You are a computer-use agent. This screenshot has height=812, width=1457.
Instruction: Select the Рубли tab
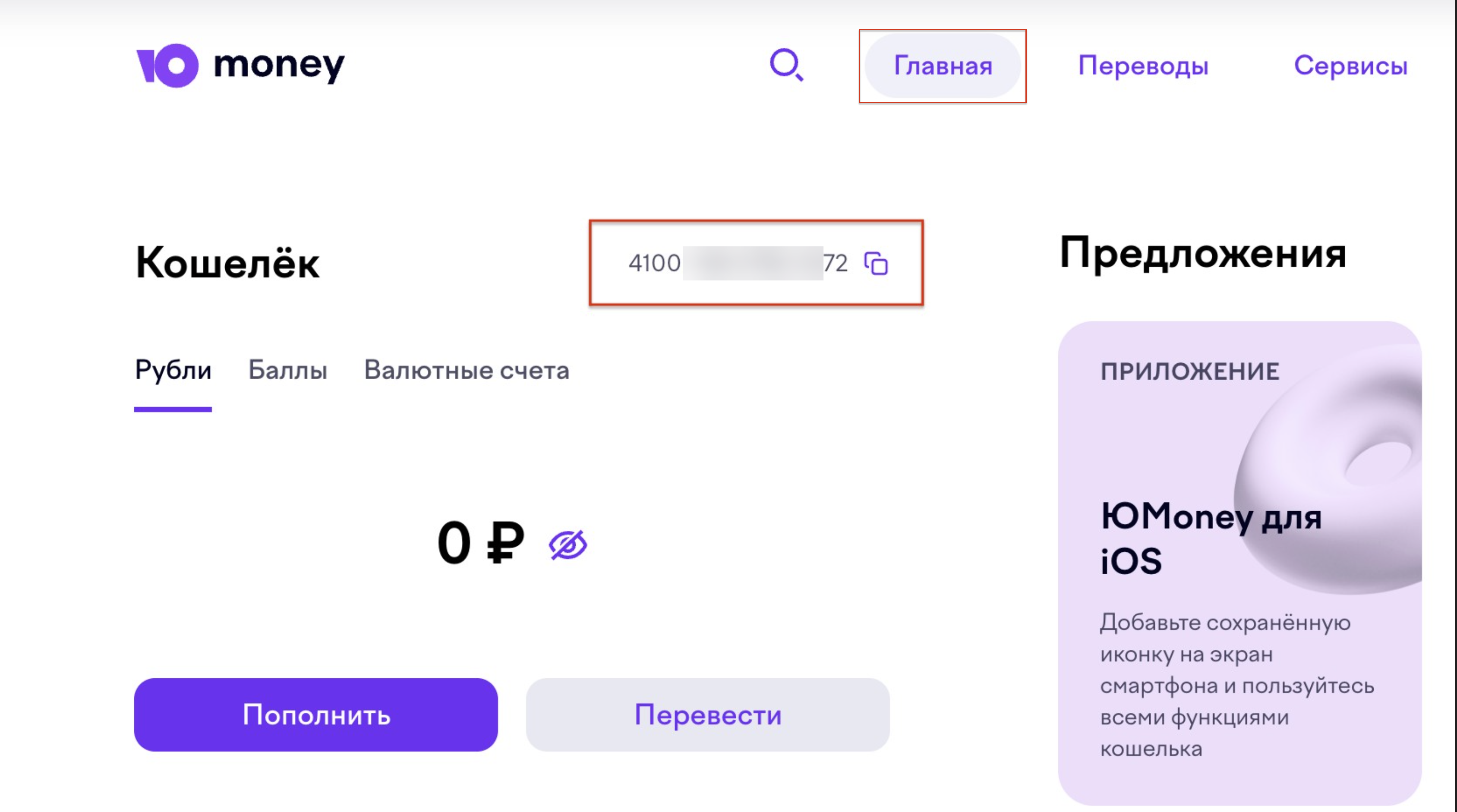[173, 370]
